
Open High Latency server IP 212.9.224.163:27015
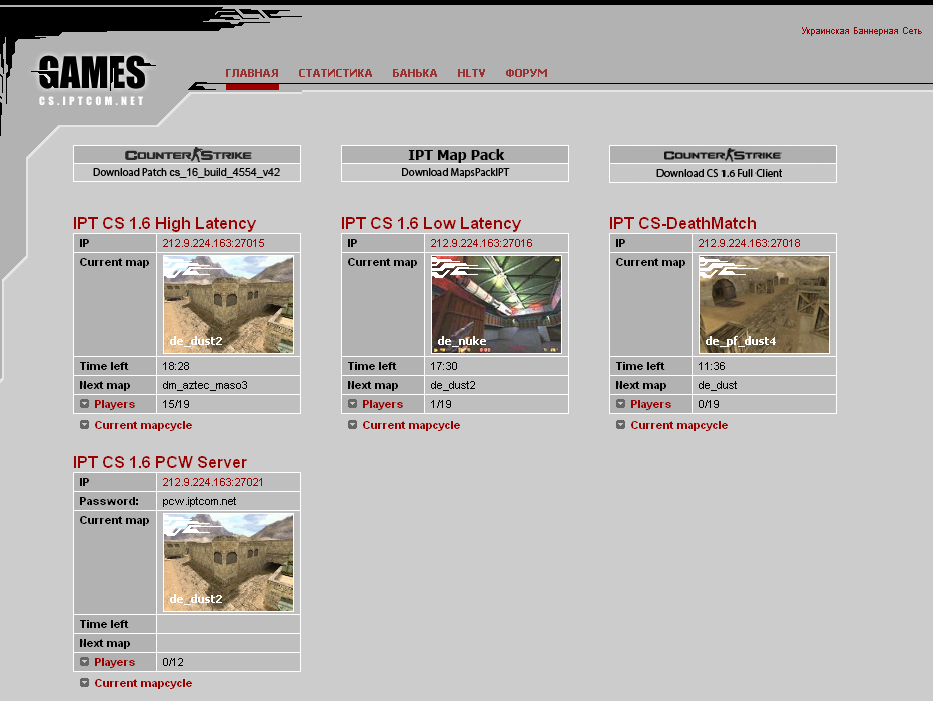click(214, 243)
